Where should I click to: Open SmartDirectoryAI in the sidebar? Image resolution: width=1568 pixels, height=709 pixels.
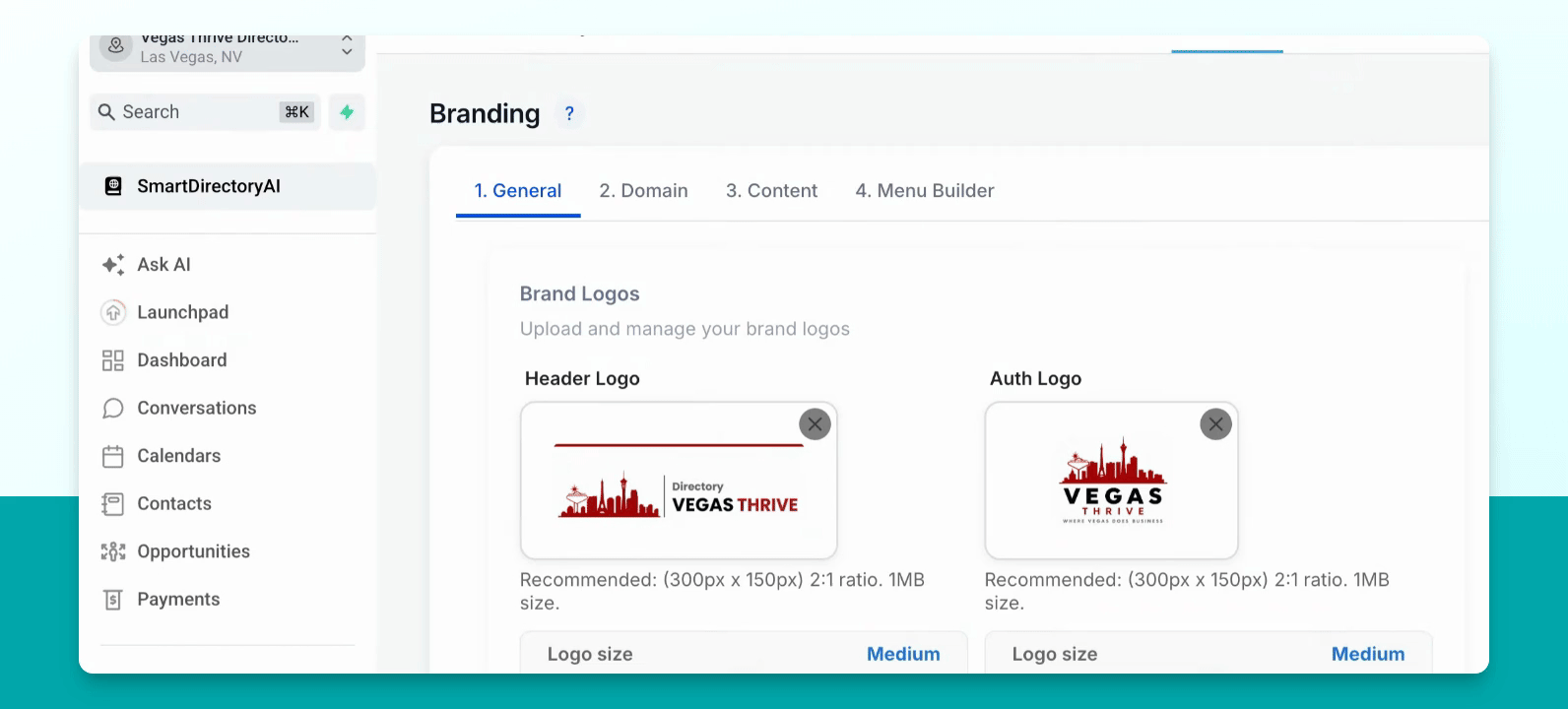click(x=228, y=186)
